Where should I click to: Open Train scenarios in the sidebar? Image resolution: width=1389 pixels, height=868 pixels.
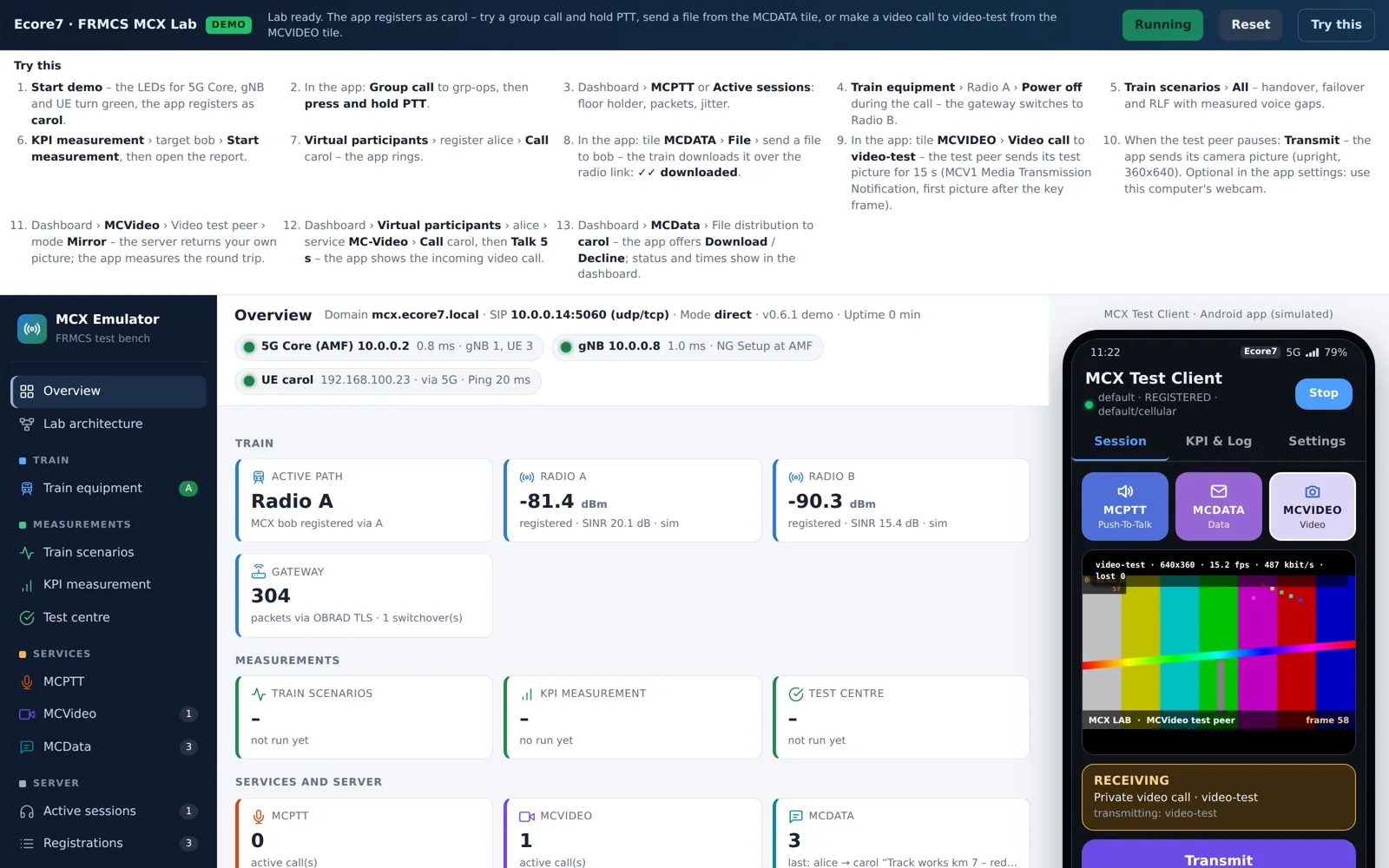pos(109,552)
